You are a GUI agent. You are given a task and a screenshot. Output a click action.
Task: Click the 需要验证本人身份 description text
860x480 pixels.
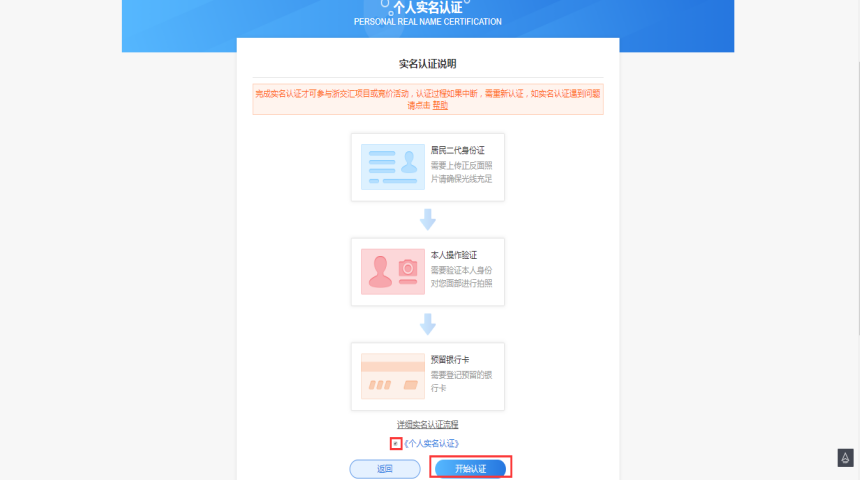(461, 270)
